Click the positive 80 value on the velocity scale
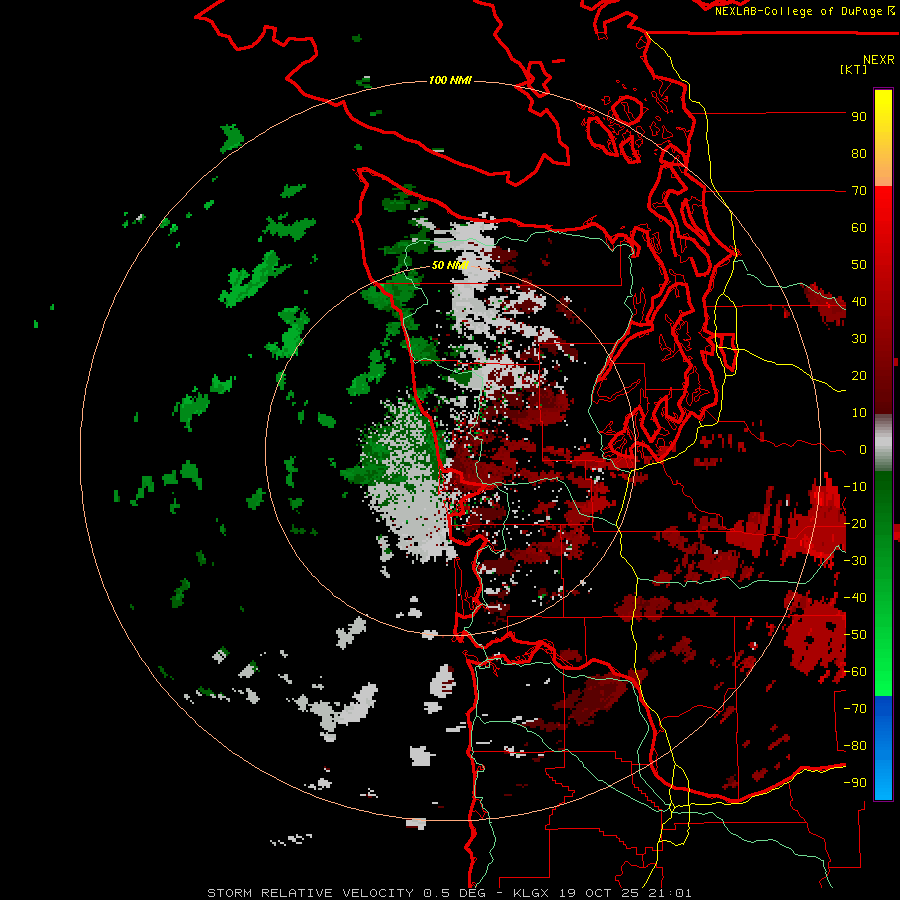 click(859, 154)
